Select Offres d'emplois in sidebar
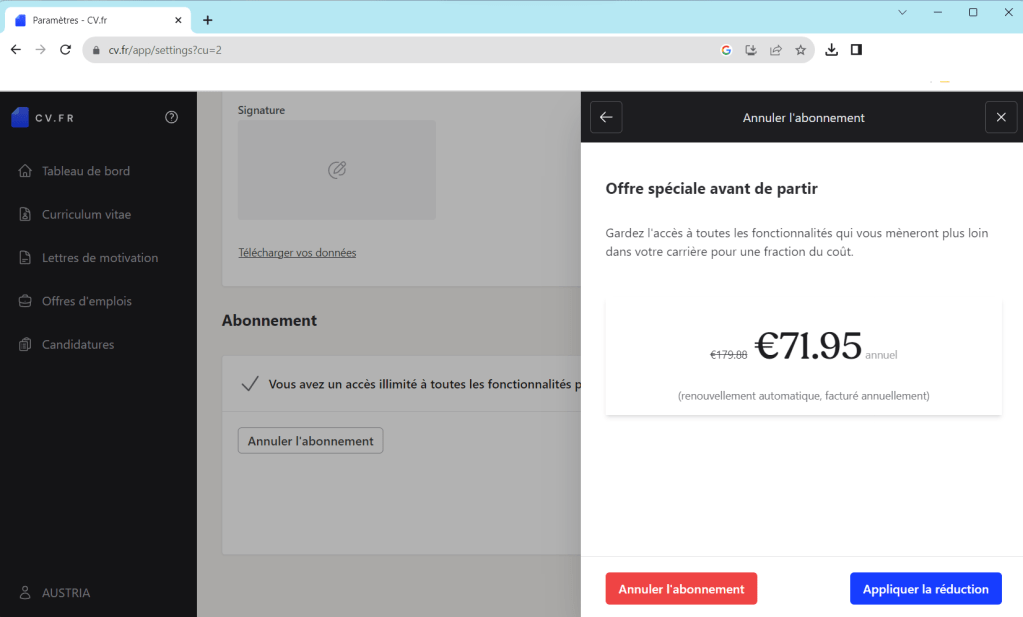The height and width of the screenshot is (617, 1023). (86, 301)
